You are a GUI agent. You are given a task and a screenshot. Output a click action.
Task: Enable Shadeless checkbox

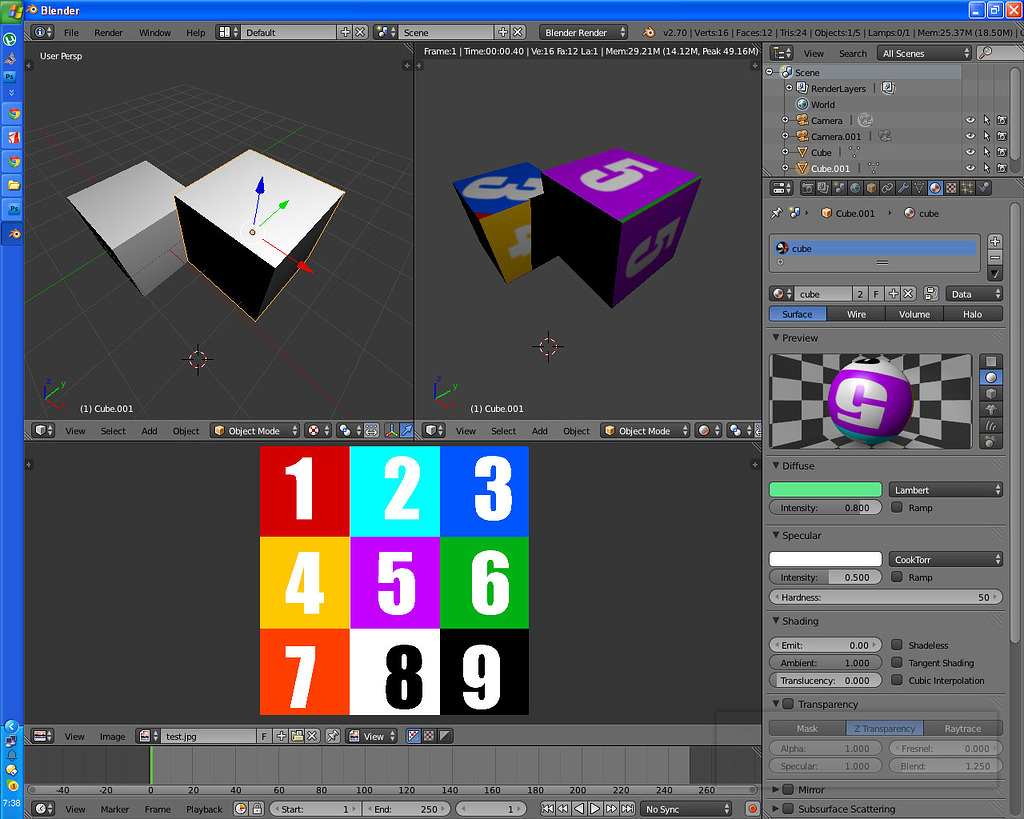(x=897, y=645)
